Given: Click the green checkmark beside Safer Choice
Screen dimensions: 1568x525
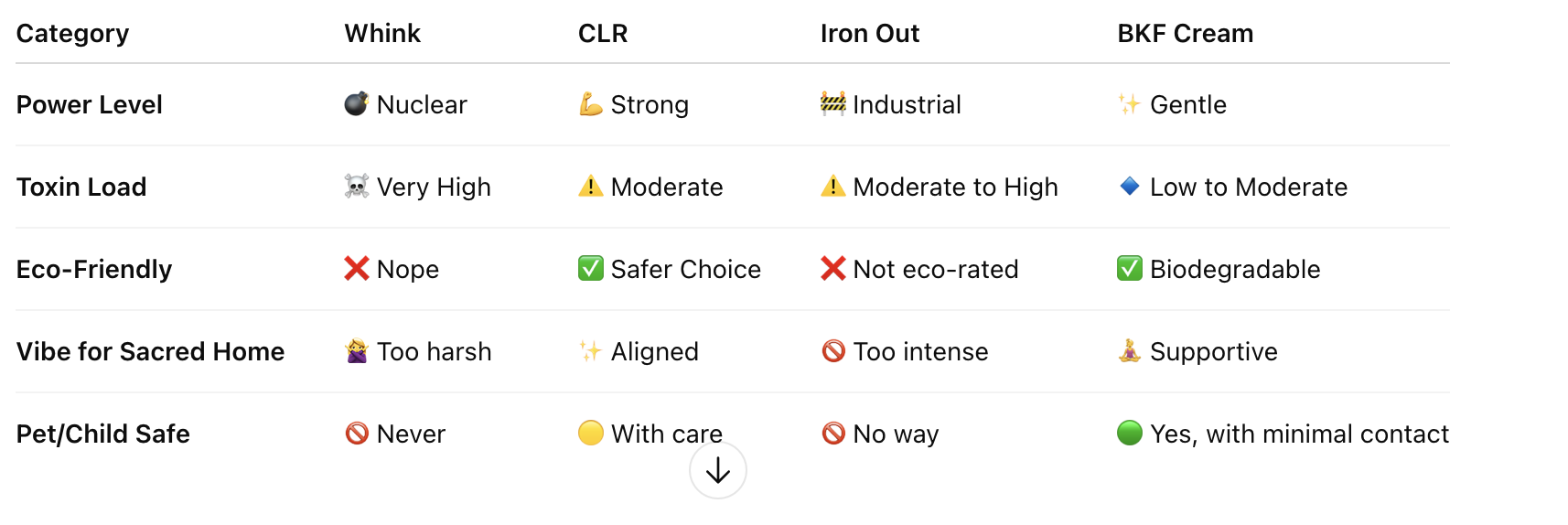Looking at the screenshot, I should [591, 269].
